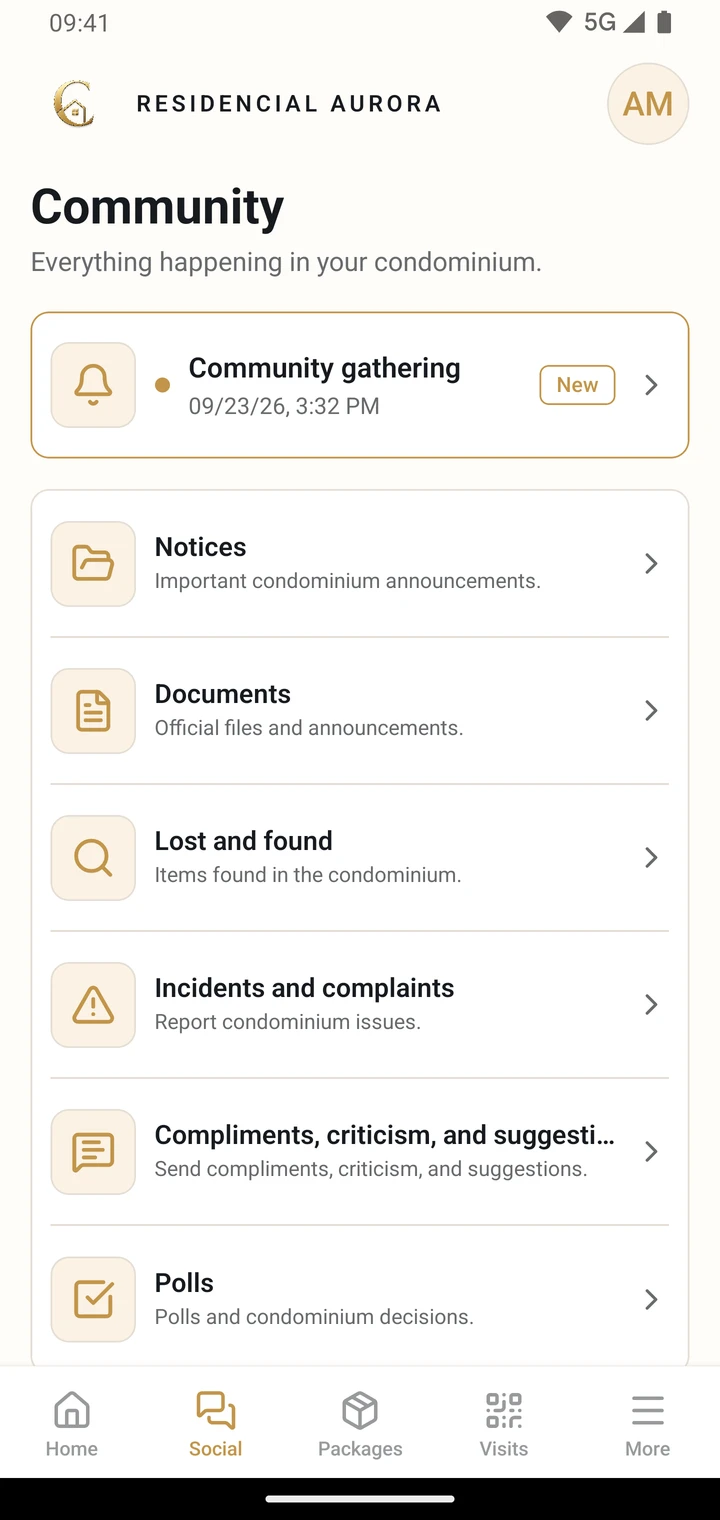
Task: Open the Polls title
Action: (184, 1283)
